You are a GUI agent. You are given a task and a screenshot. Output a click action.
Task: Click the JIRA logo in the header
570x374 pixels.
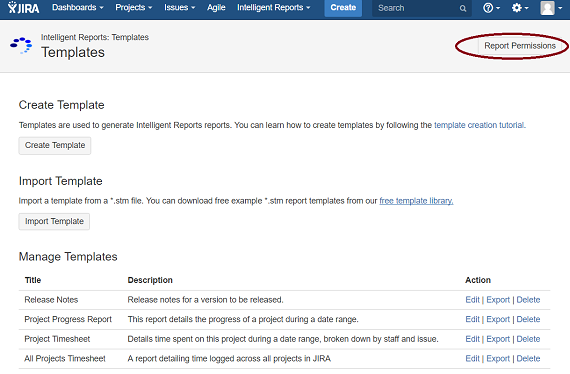(24, 8)
